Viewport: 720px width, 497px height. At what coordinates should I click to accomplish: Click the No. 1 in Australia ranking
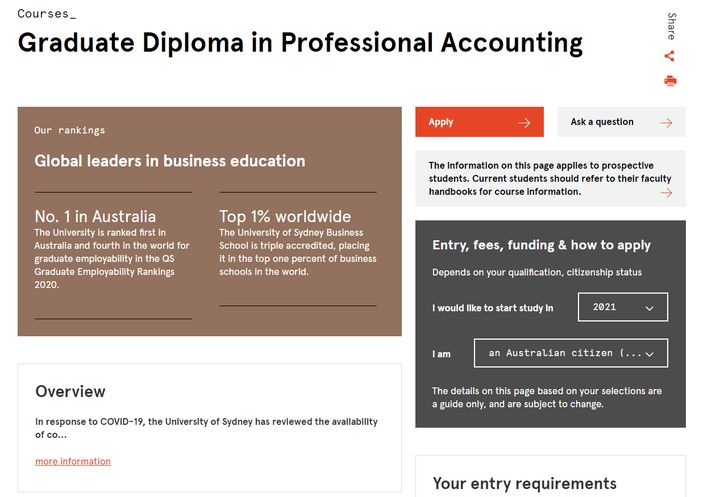(x=95, y=216)
